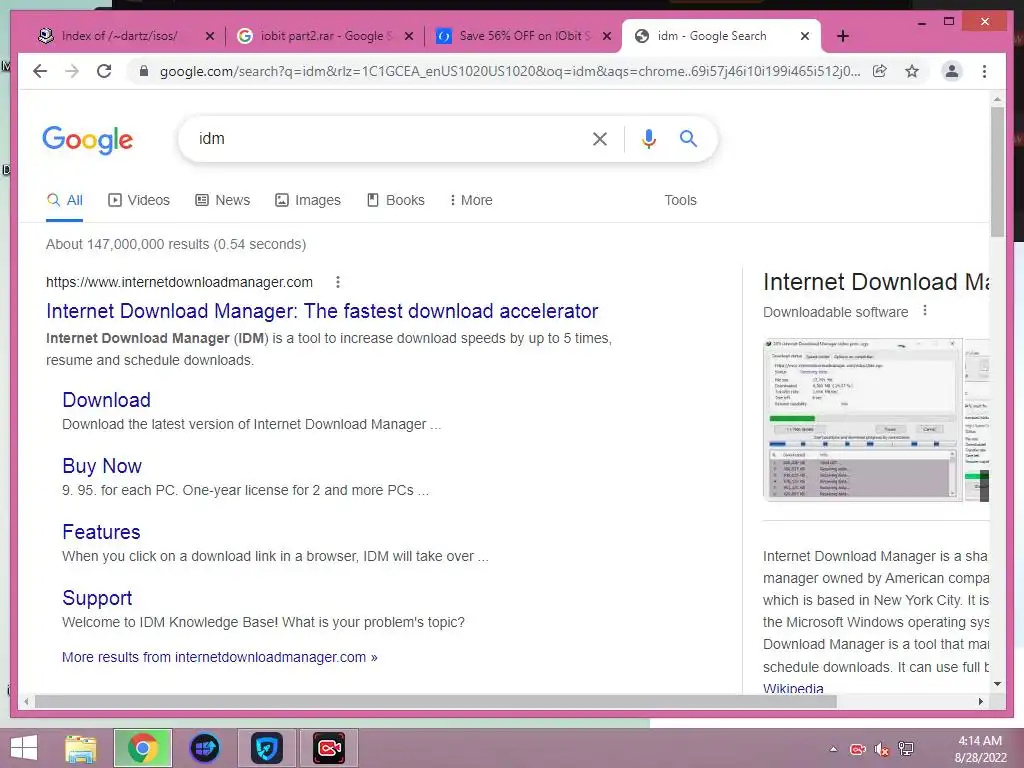This screenshot has height=768, width=1024.
Task: Clear the search box with X icon
Action: tap(600, 138)
